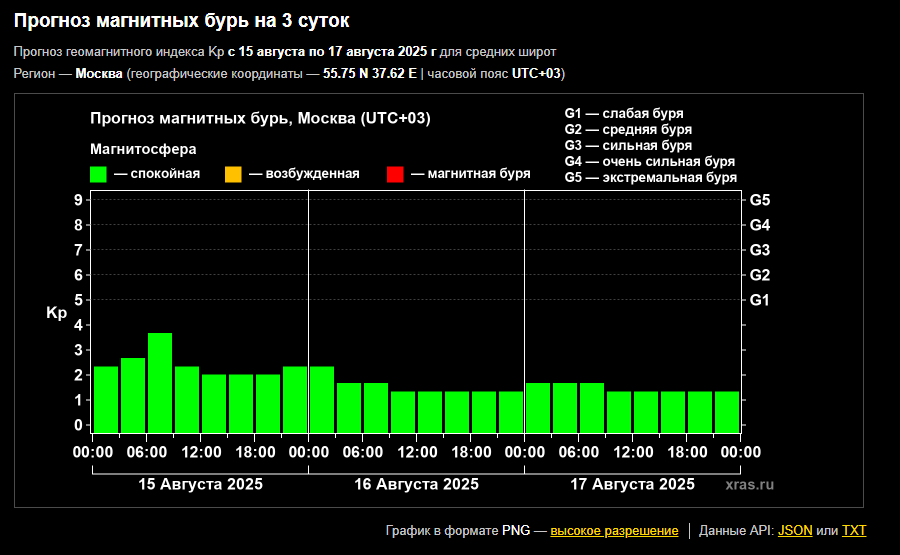Open the high resolution PNG link

click(614, 530)
